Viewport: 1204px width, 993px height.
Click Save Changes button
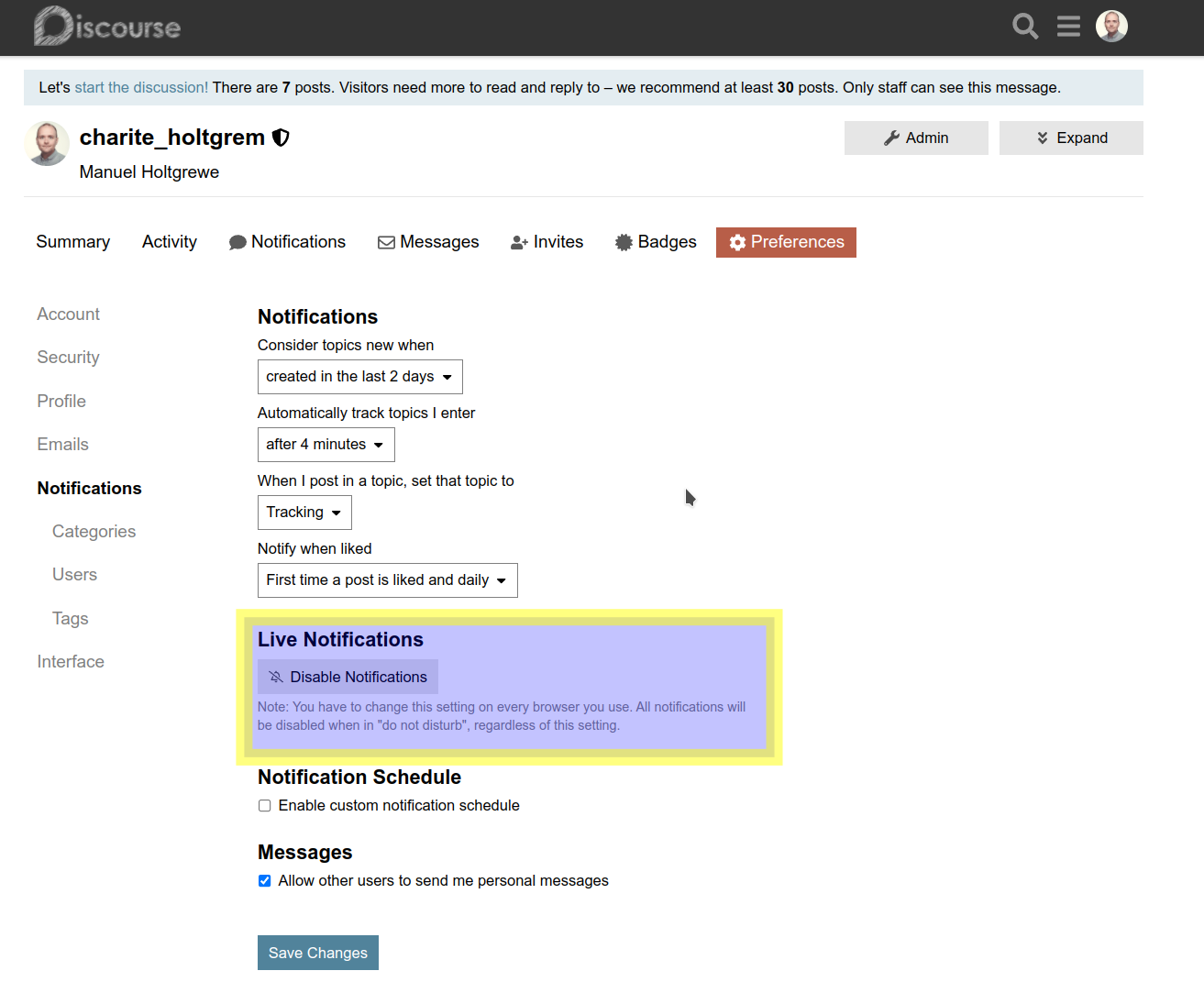click(318, 953)
